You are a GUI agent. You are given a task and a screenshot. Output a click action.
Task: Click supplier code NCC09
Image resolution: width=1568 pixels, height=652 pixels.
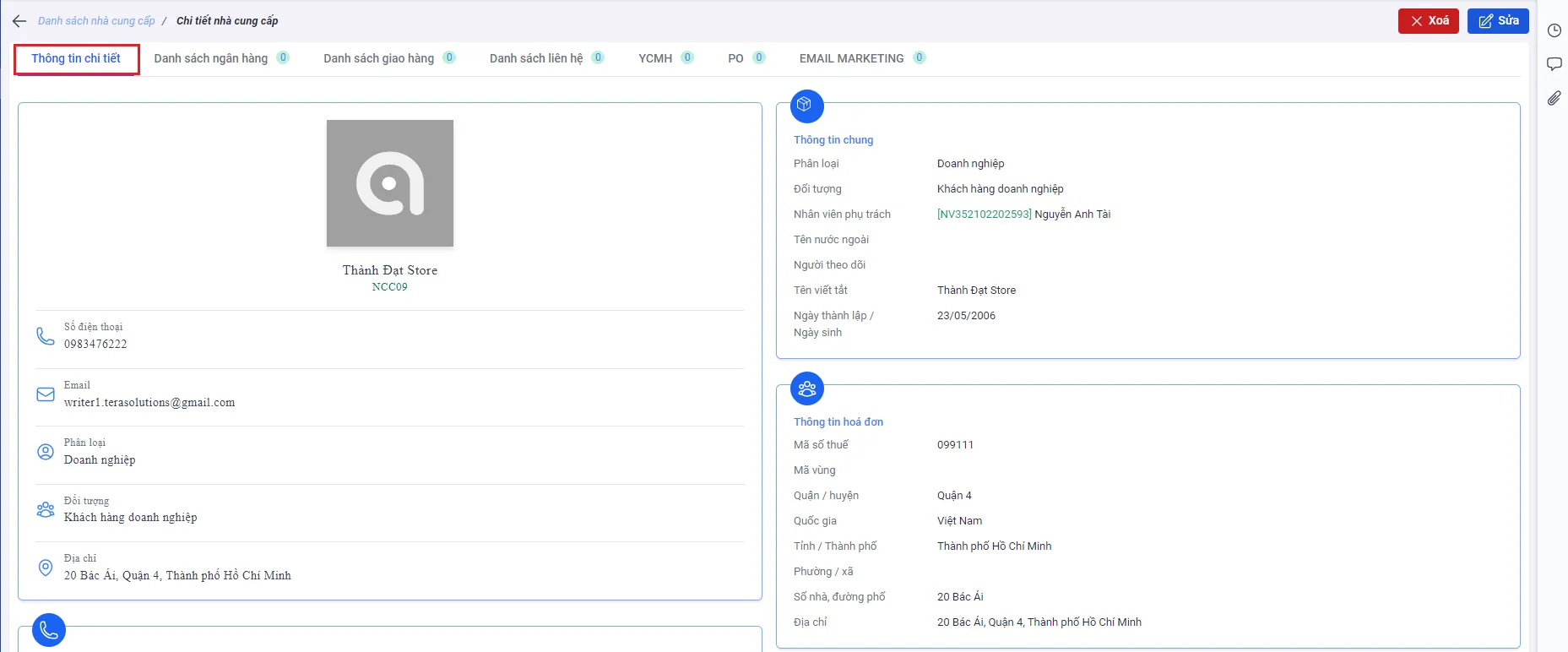click(x=390, y=287)
